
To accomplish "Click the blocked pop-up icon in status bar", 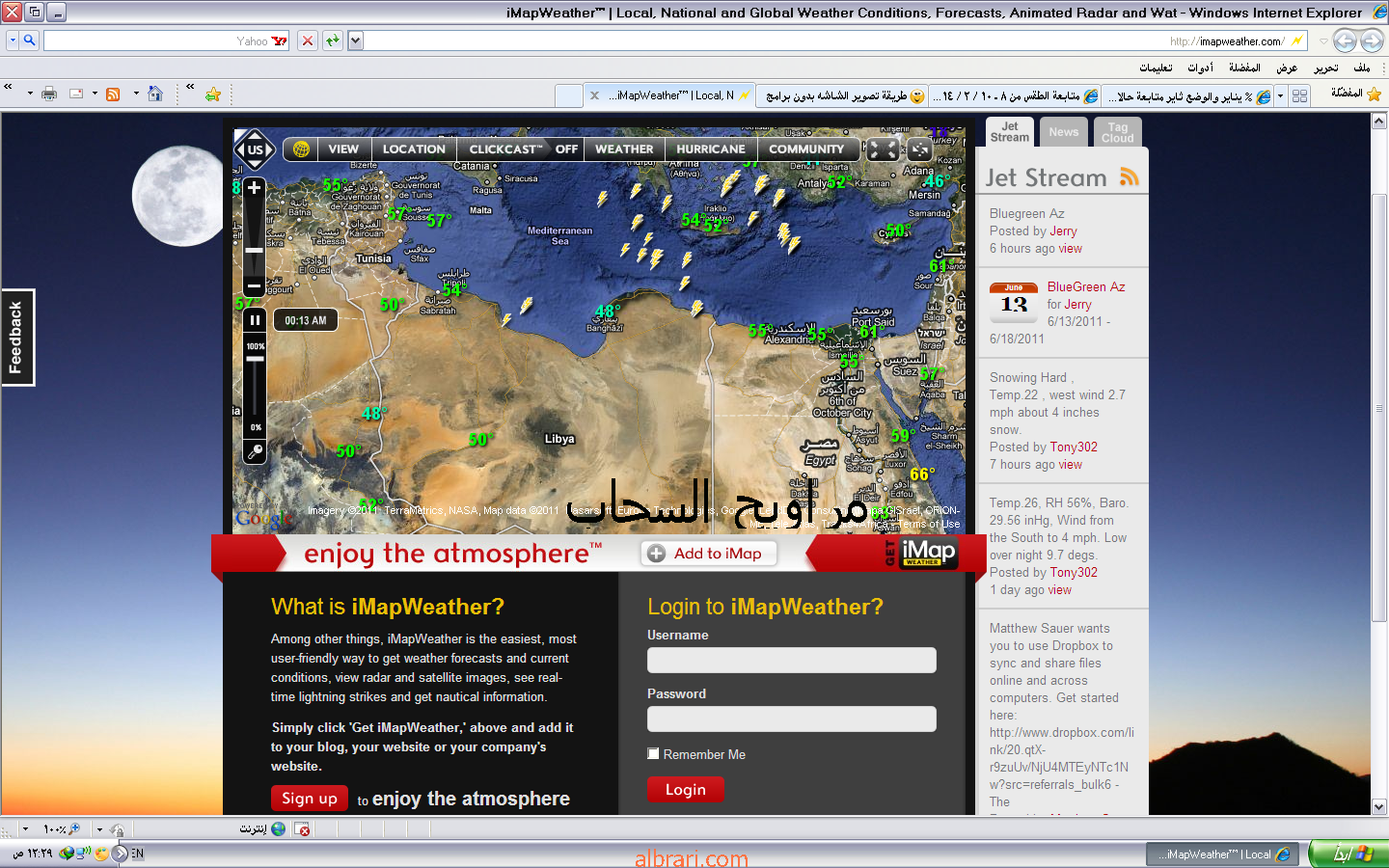I will (x=303, y=828).
